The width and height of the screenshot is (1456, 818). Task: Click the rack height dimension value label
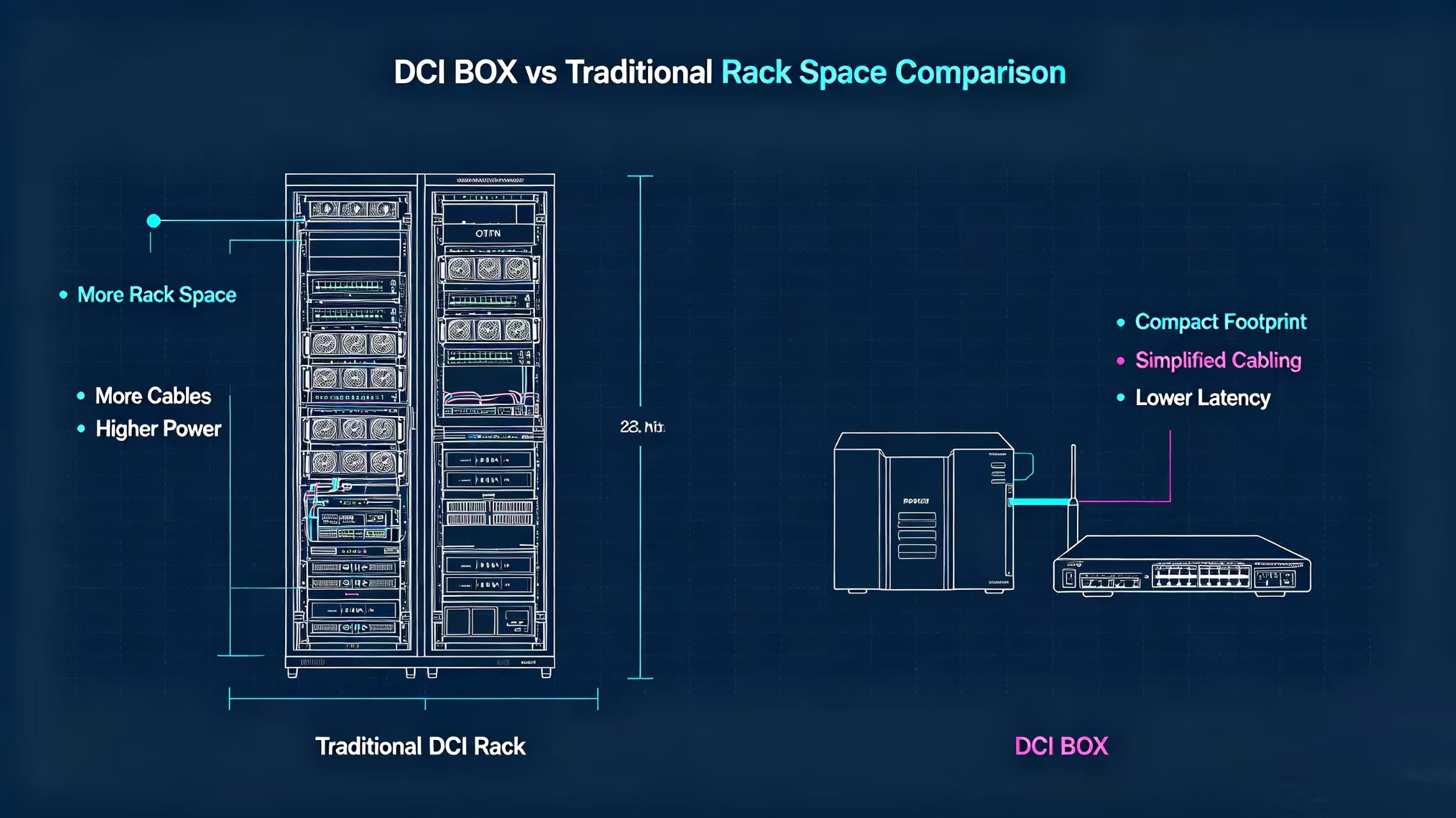tap(642, 427)
